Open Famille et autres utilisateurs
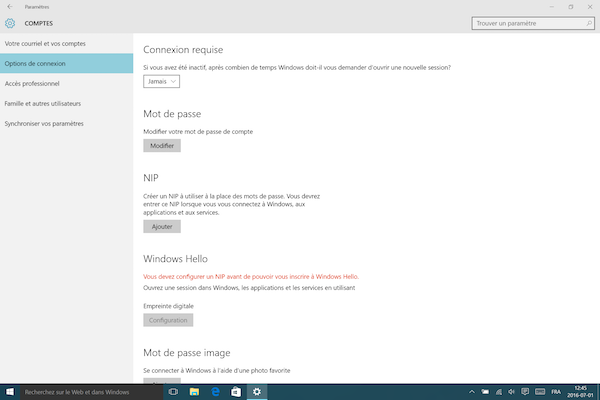Viewport: 600px width, 400px height. click(x=67, y=103)
